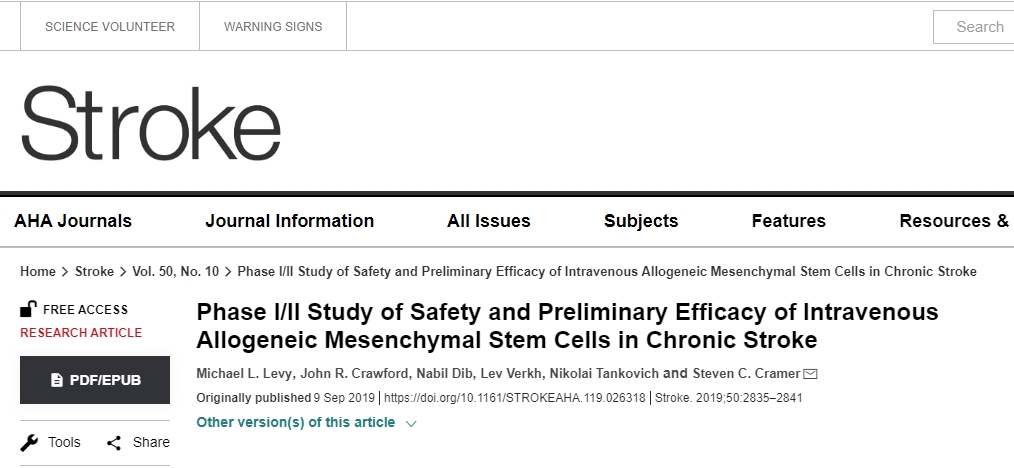Open the Journal Information menu
Image resolution: width=1014 pixels, height=468 pixels.
pos(289,221)
